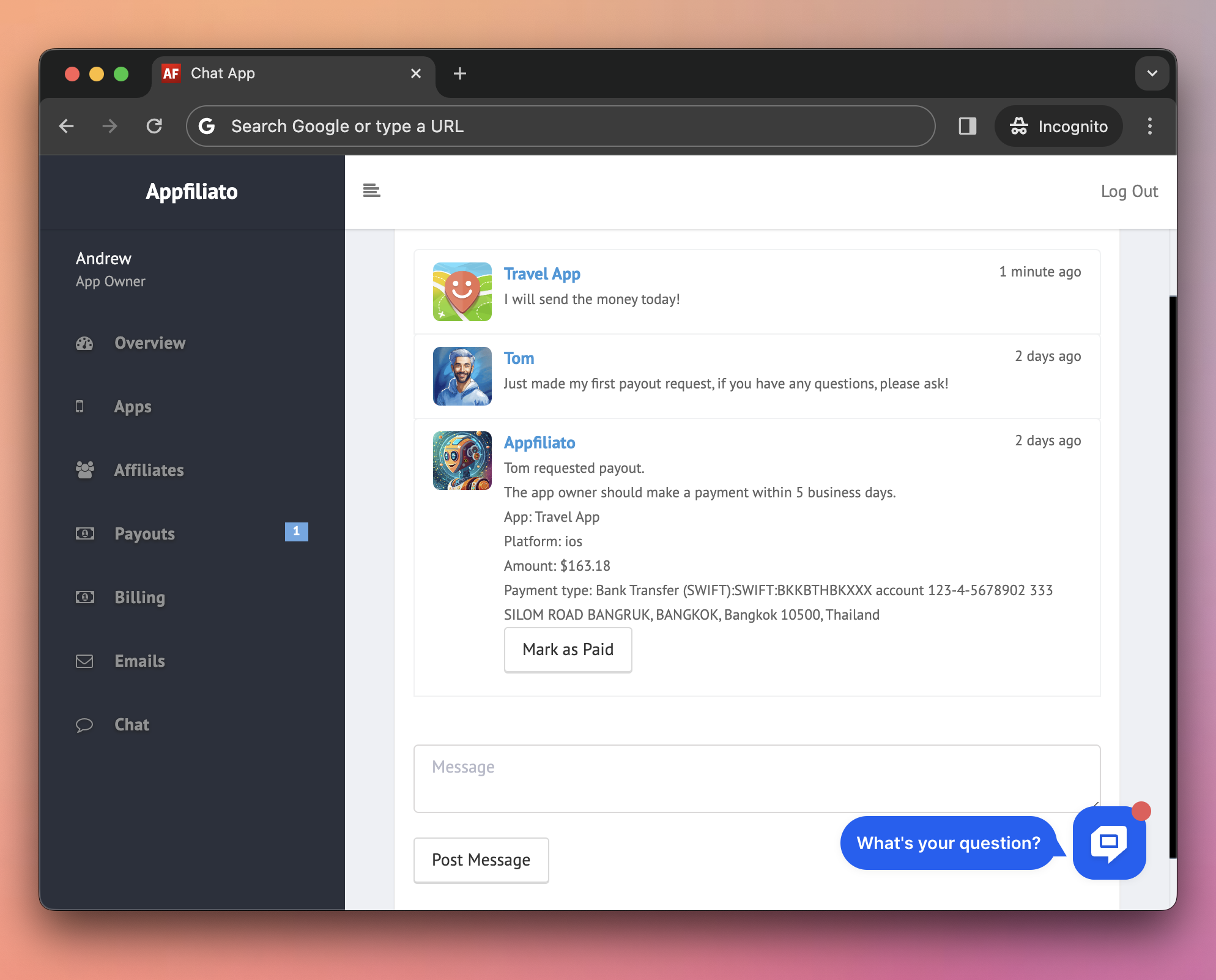Open the live chat support widget

click(x=1108, y=843)
